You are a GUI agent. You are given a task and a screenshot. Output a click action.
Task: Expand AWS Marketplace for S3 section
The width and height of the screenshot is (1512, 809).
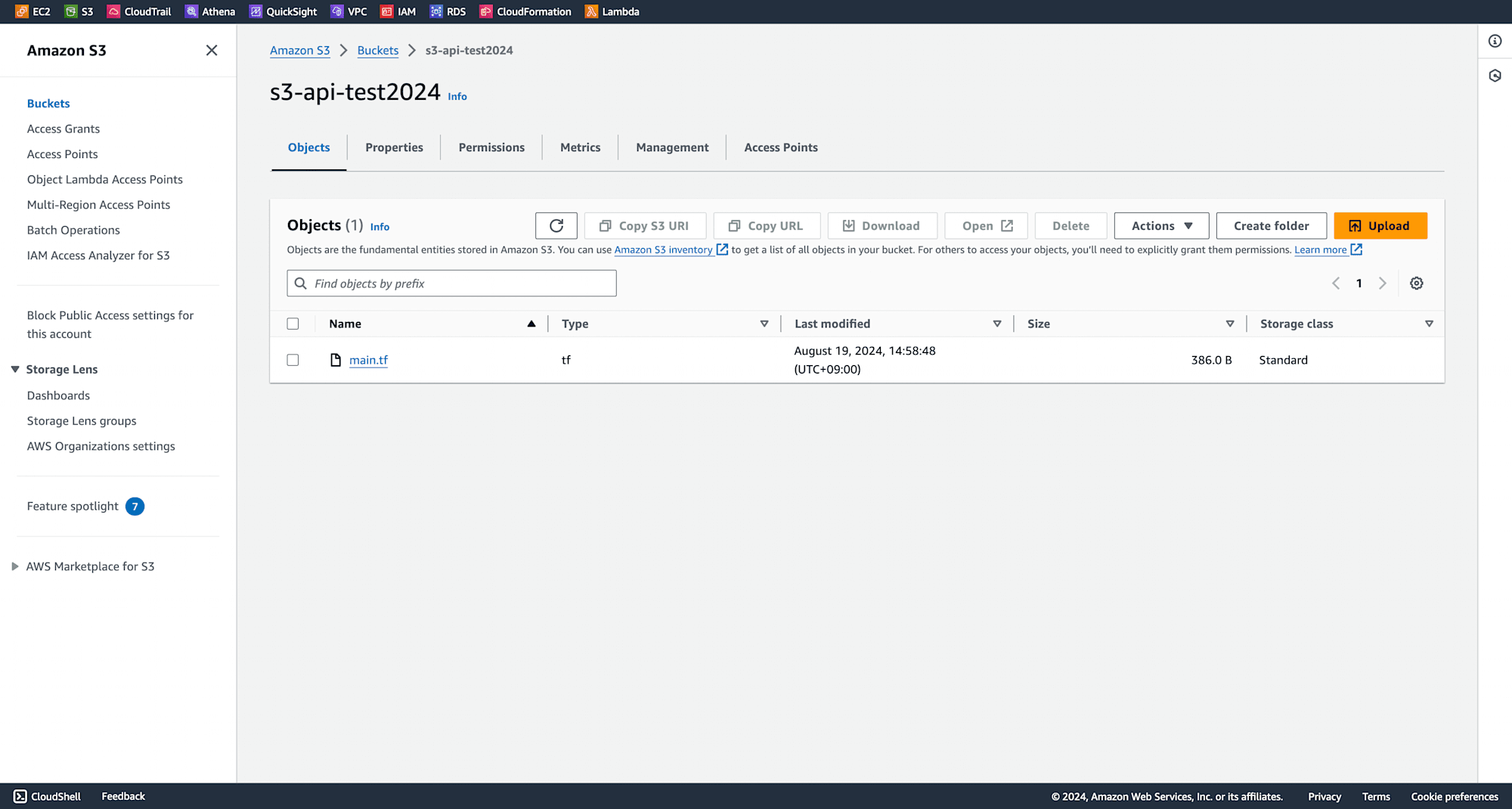pyautogui.click(x=15, y=566)
